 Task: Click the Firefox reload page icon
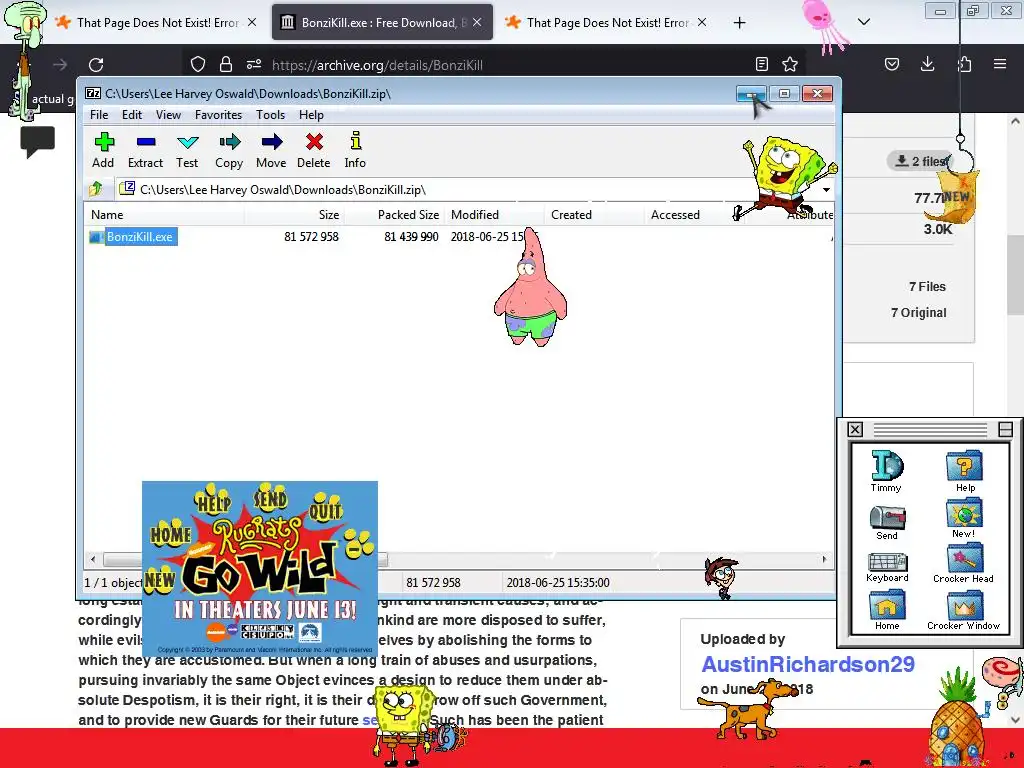(x=96, y=65)
